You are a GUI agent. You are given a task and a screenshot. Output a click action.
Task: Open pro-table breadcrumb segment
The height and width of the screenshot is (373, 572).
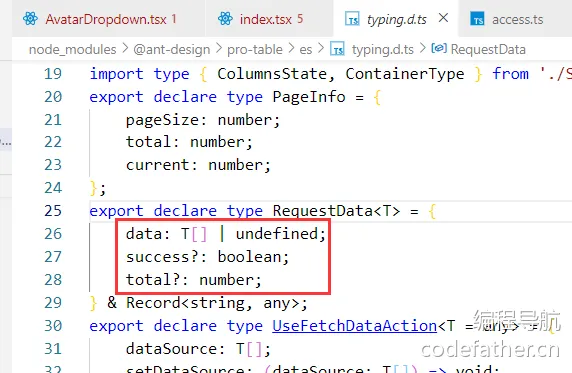(x=255, y=49)
